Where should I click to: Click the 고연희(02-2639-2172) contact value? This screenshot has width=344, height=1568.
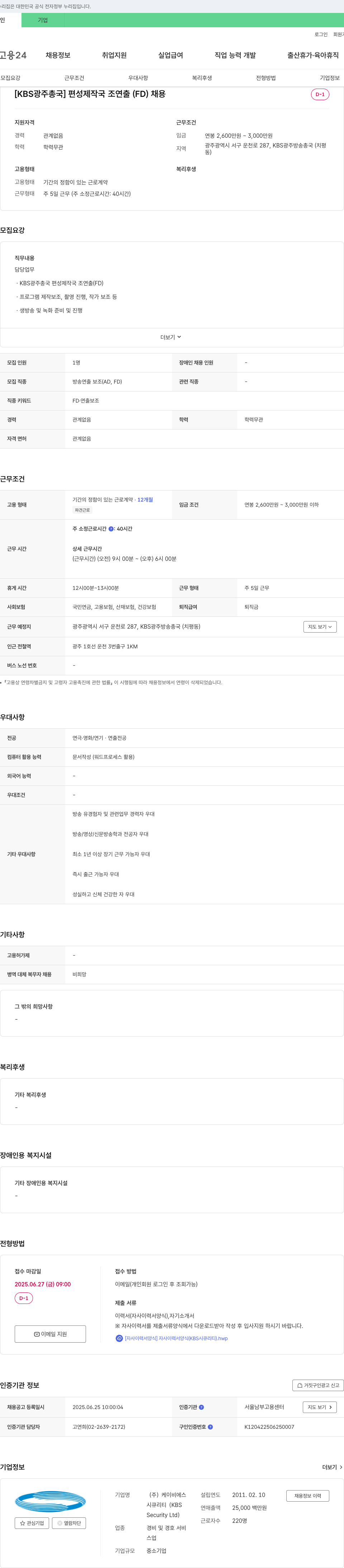click(x=99, y=1427)
